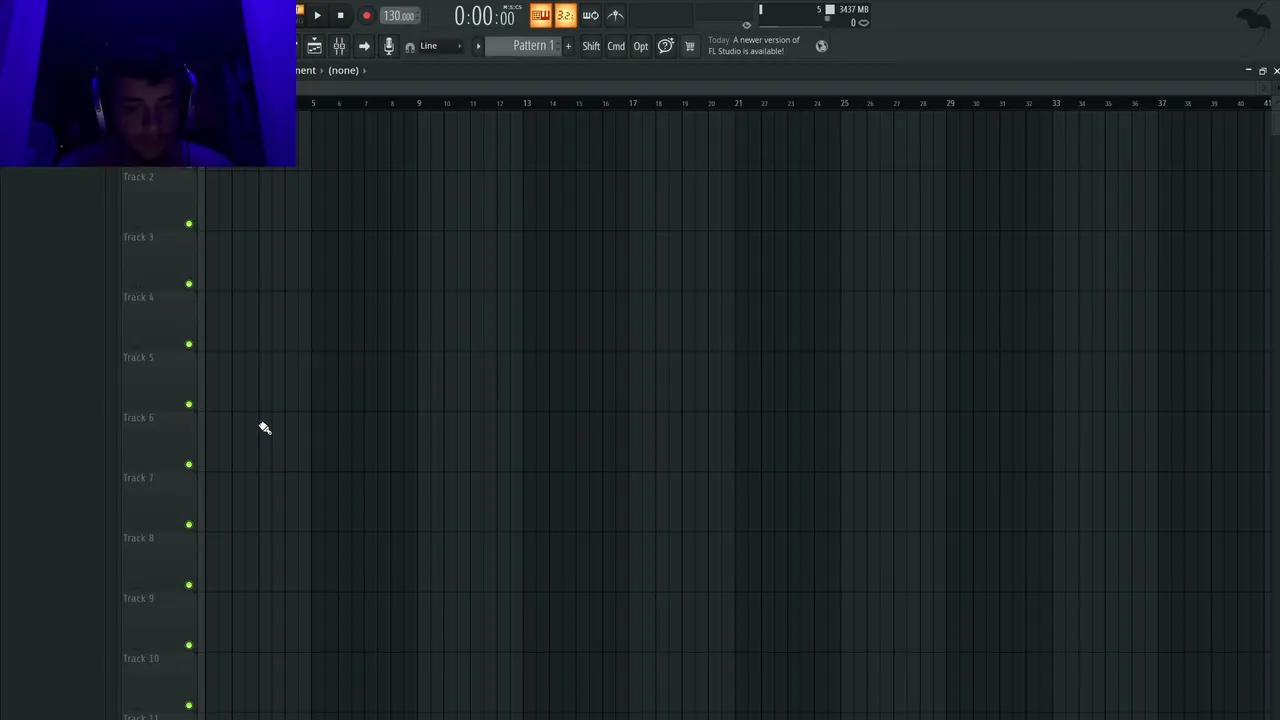Screen dimensions: 1280x720
Task: Open the mixer icon
Action: (339, 46)
